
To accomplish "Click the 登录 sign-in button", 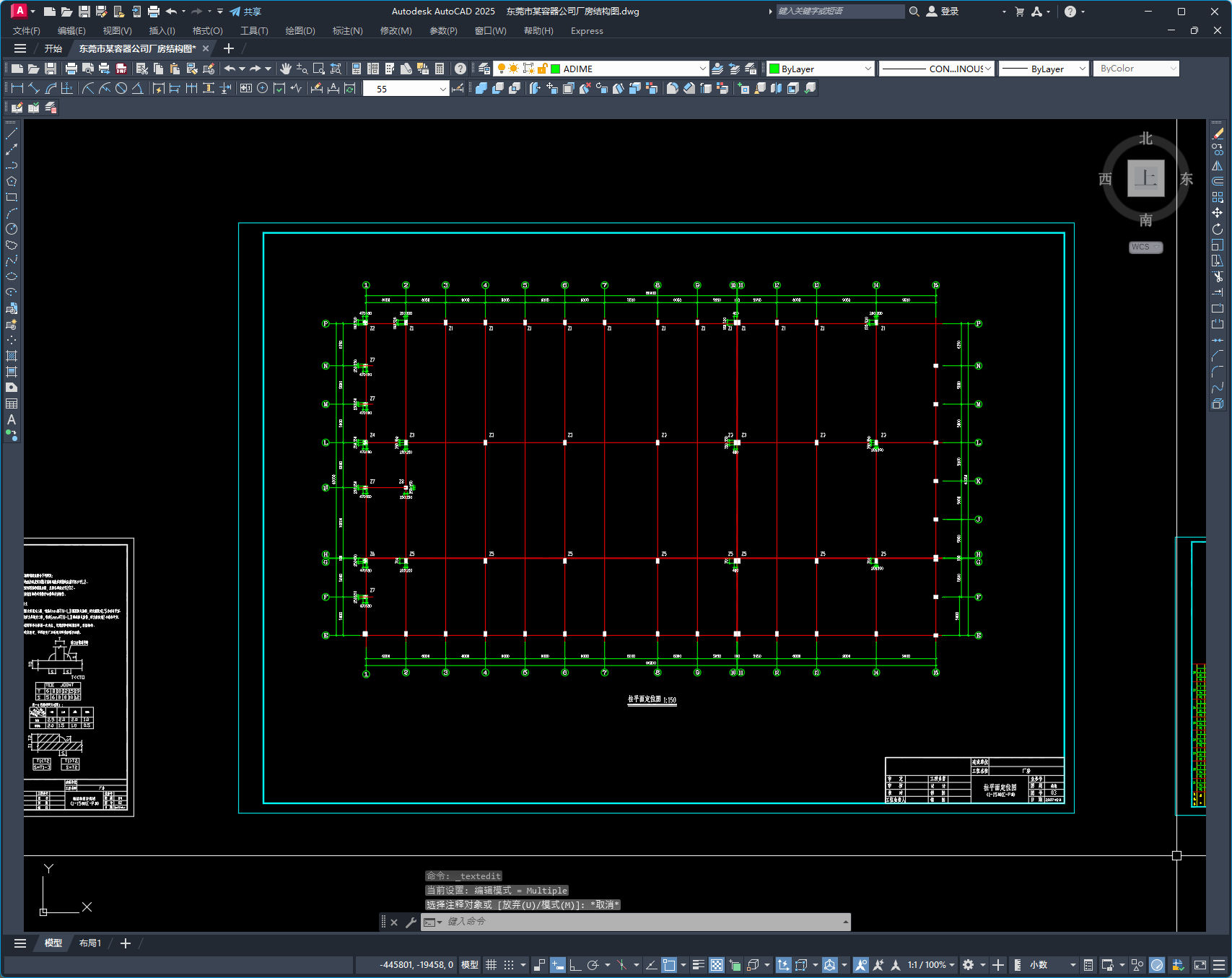I will click(x=943, y=12).
